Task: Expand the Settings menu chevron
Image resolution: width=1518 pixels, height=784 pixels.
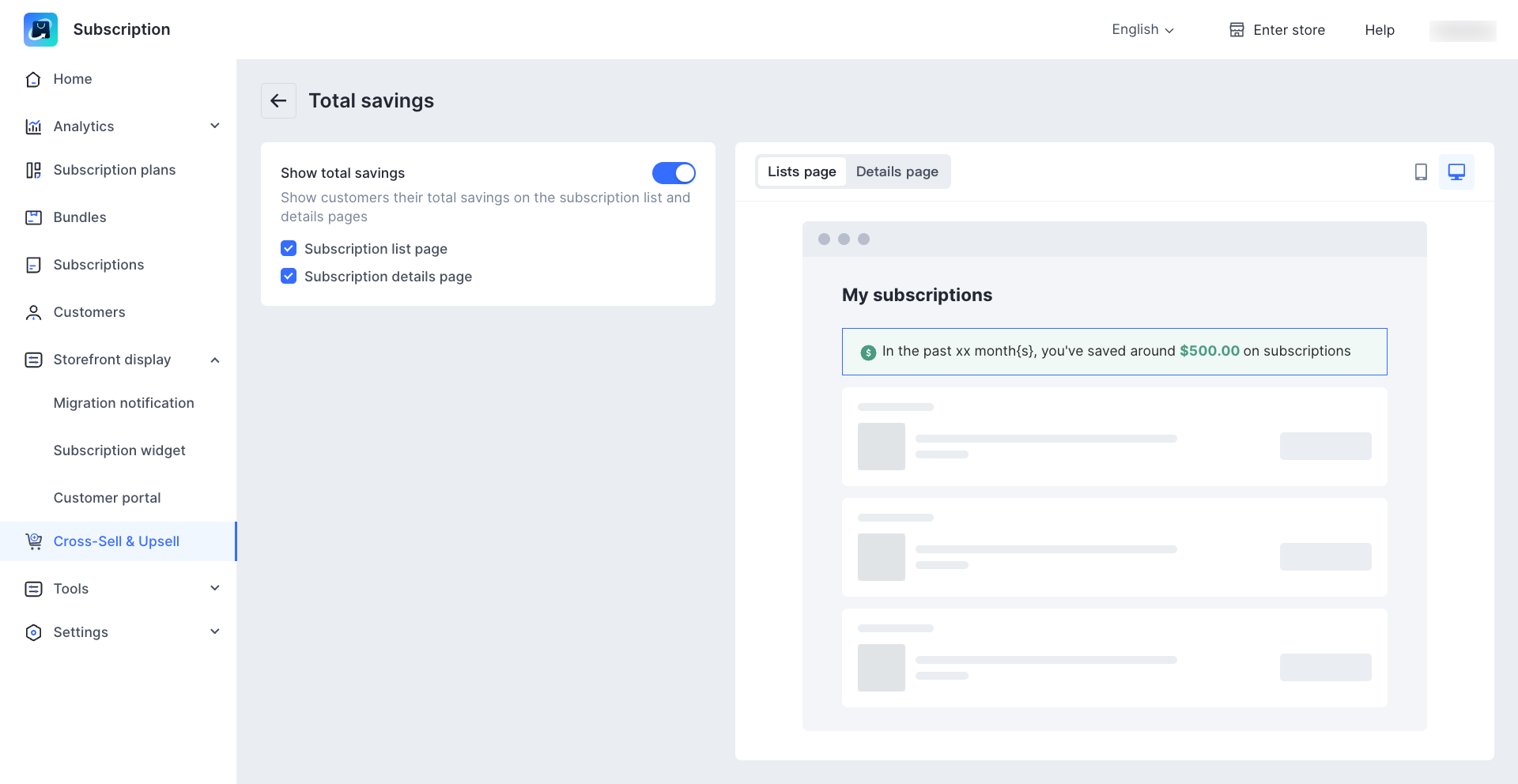Action: click(x=215, y=632)
